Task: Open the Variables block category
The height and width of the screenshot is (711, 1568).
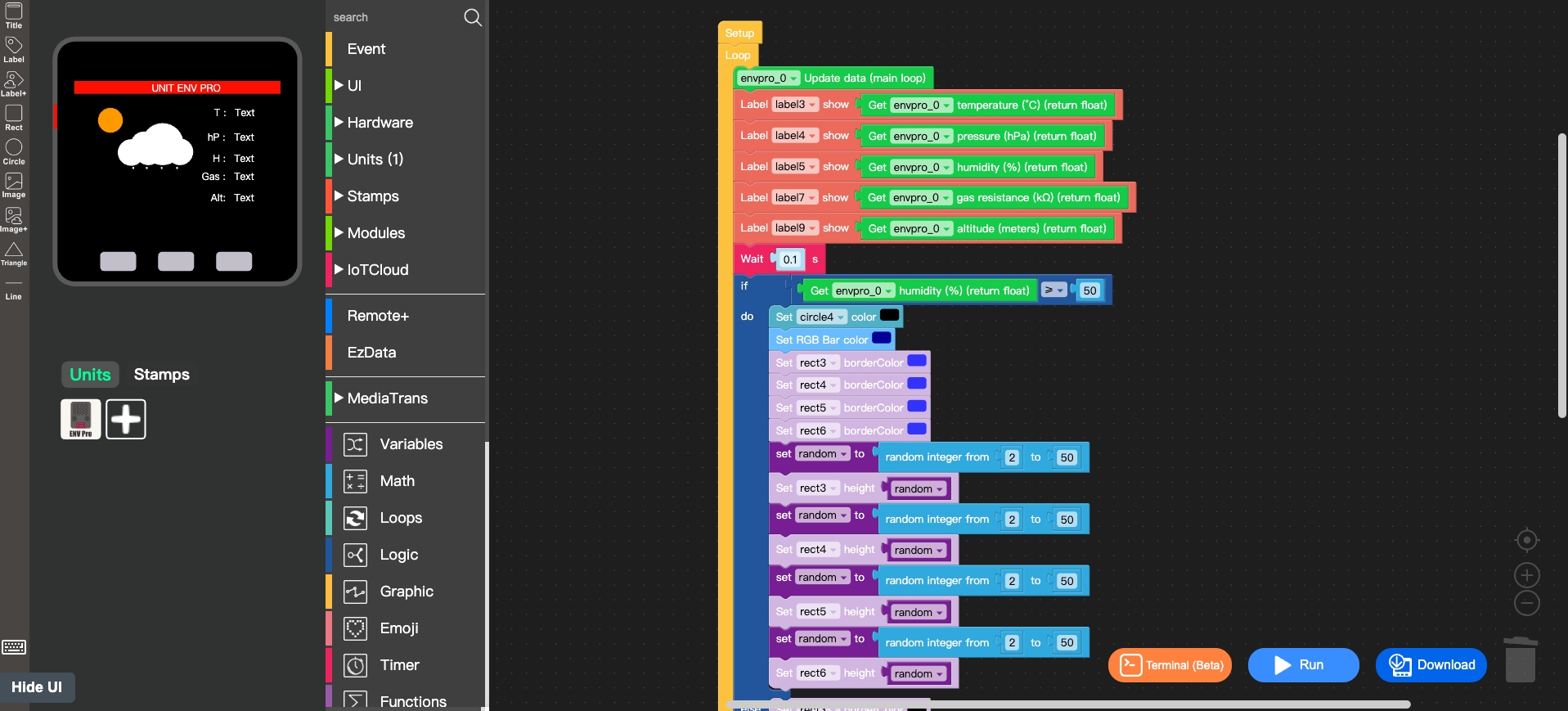Action: pyautogui.click(x=411, y=444)
